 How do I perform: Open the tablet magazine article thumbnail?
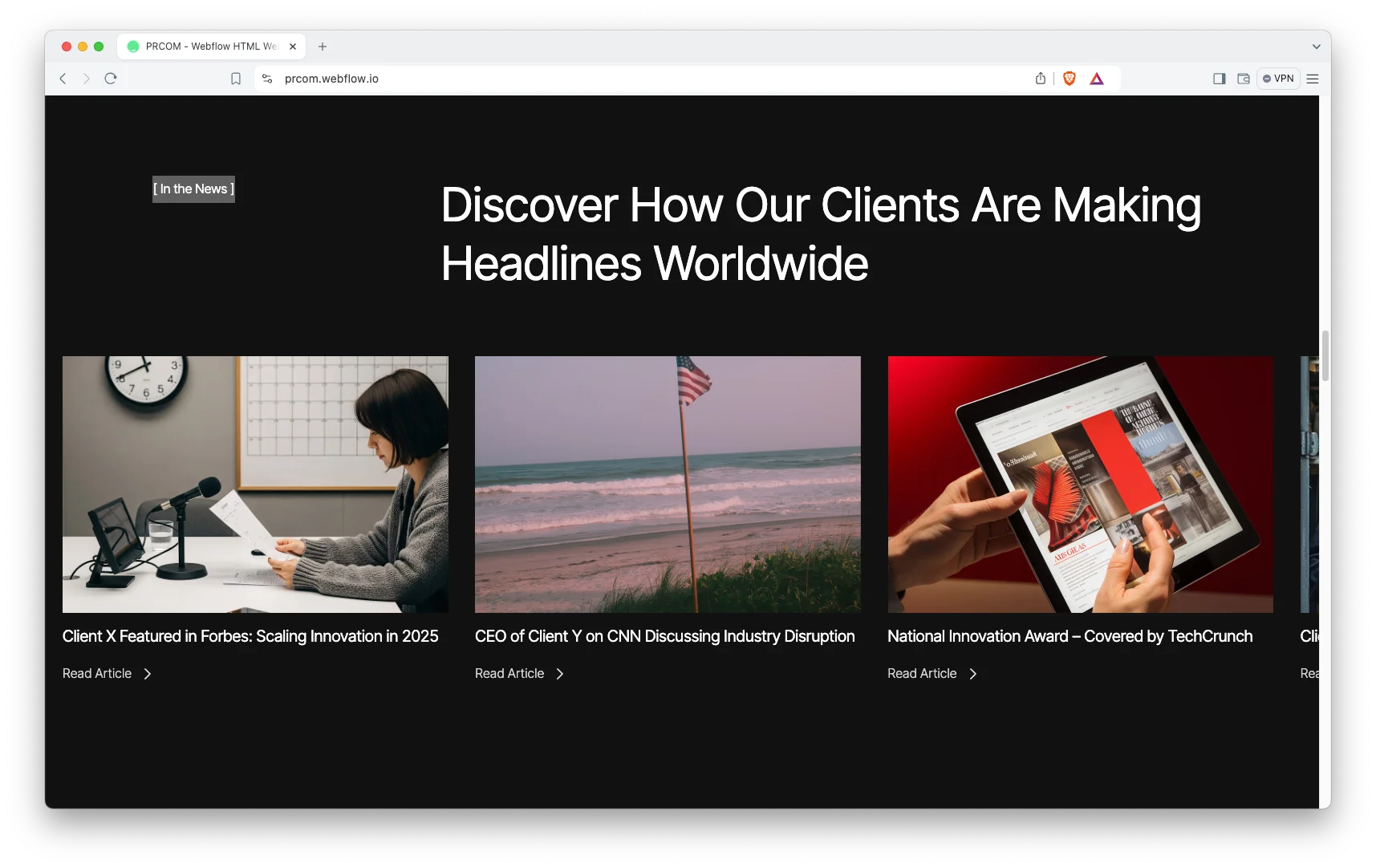click(x=1080, y=485)
